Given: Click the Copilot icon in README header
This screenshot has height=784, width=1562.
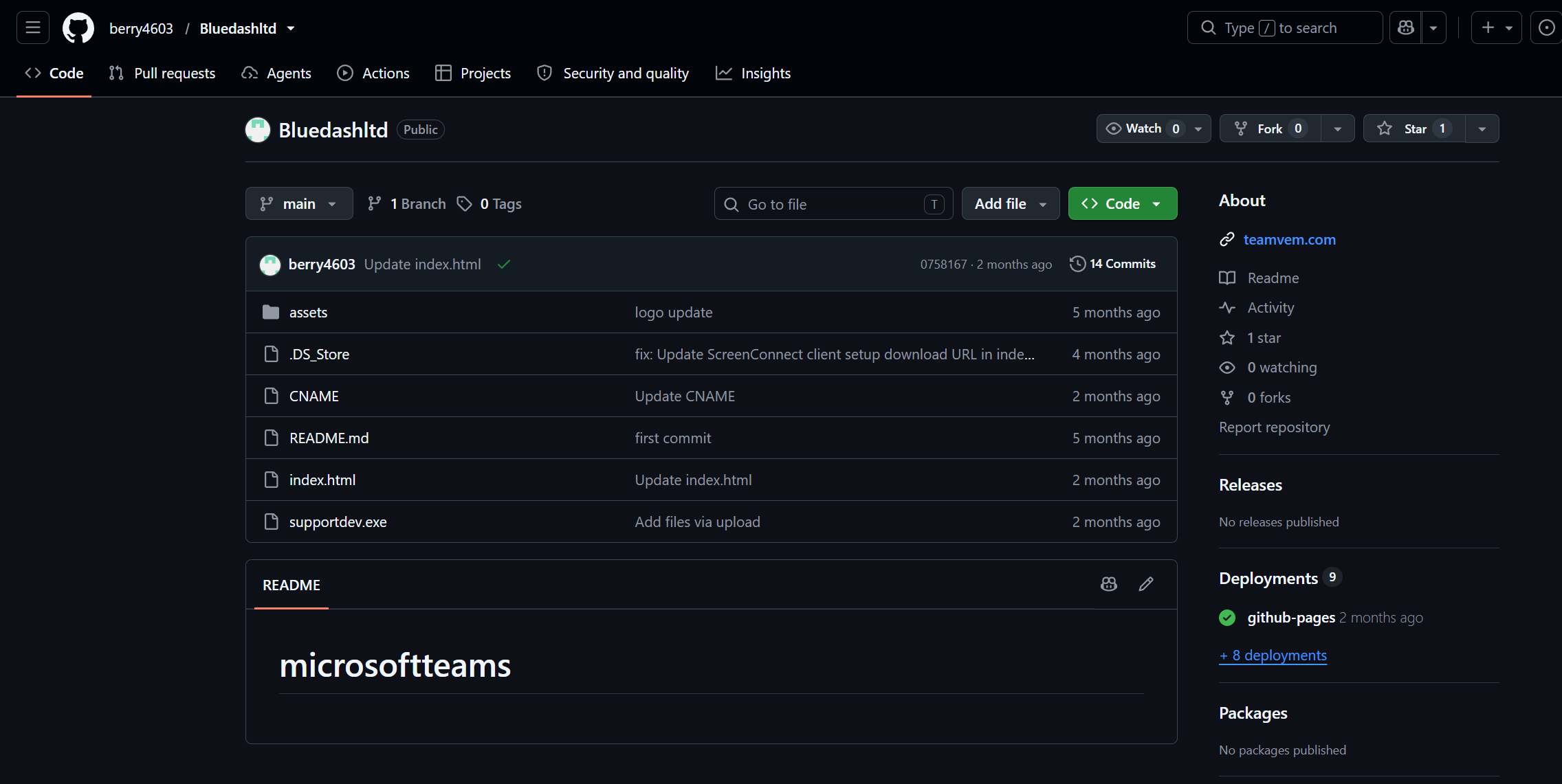Looking at the screenshot, I should [1109, 584].
